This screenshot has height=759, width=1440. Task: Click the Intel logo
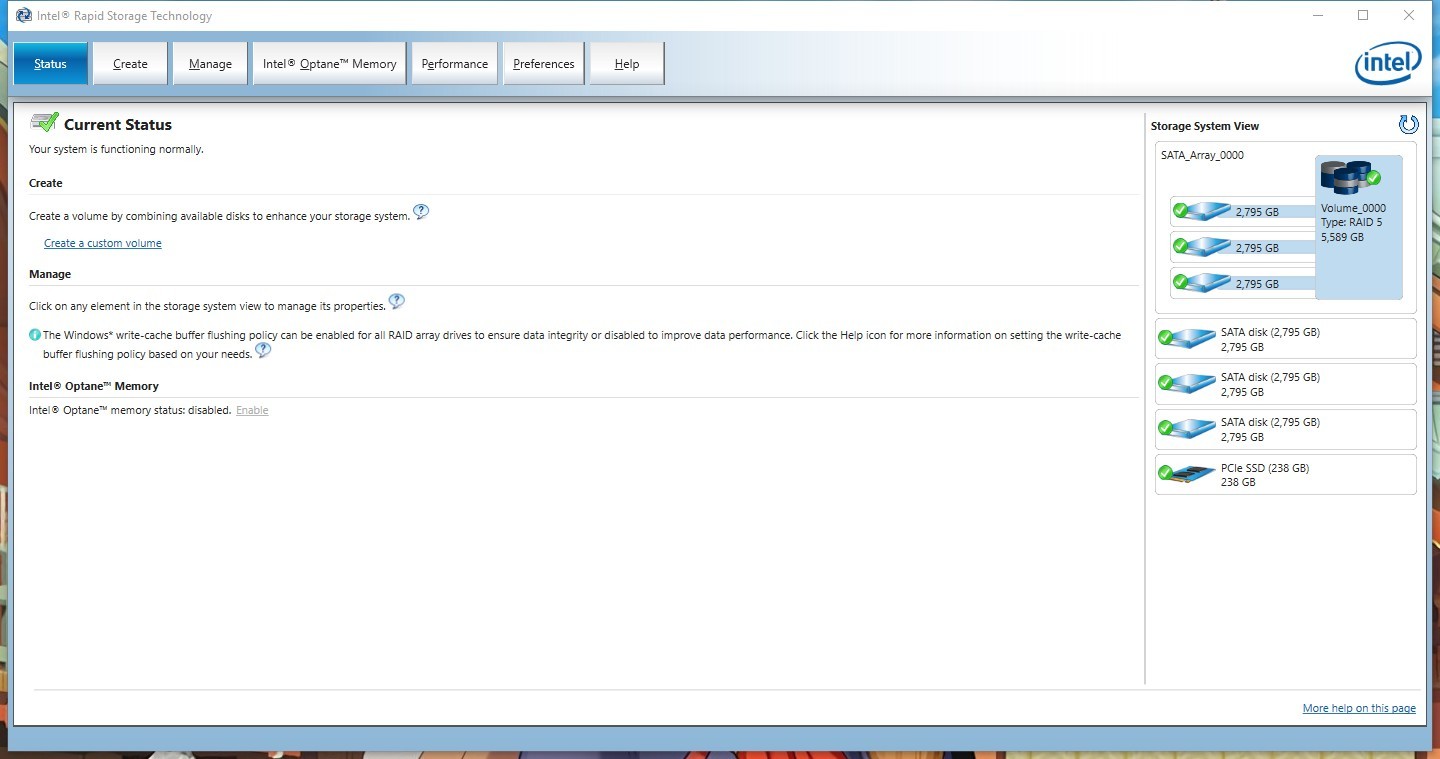coord(1388,64)
